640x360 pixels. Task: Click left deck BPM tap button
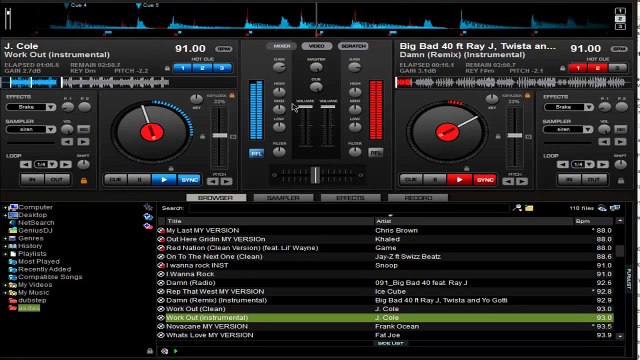224,49
